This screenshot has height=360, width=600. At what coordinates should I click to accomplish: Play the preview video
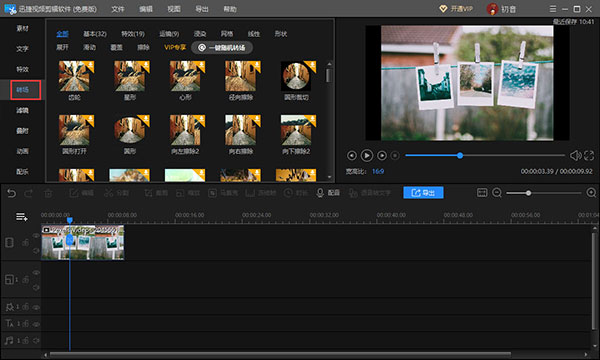pos(367,155)
